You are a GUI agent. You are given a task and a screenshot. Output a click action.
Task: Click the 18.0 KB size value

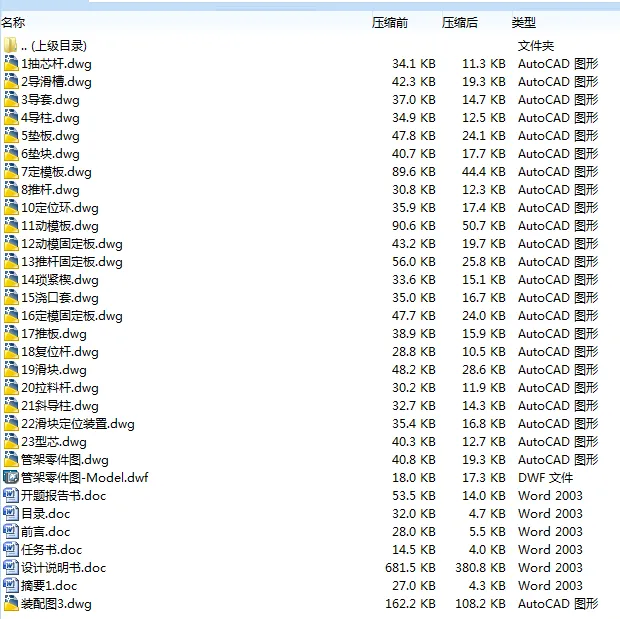414,478
